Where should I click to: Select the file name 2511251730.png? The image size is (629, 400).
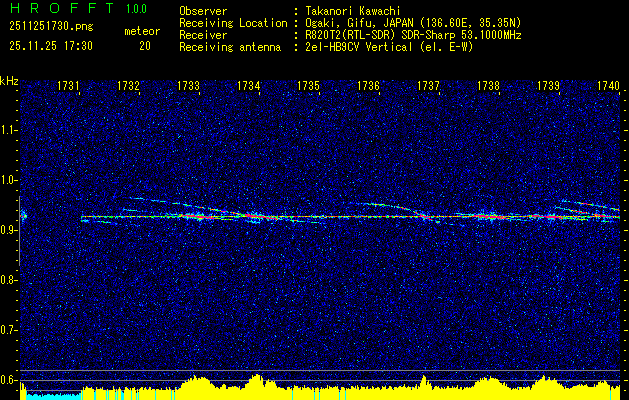point(51,27)
